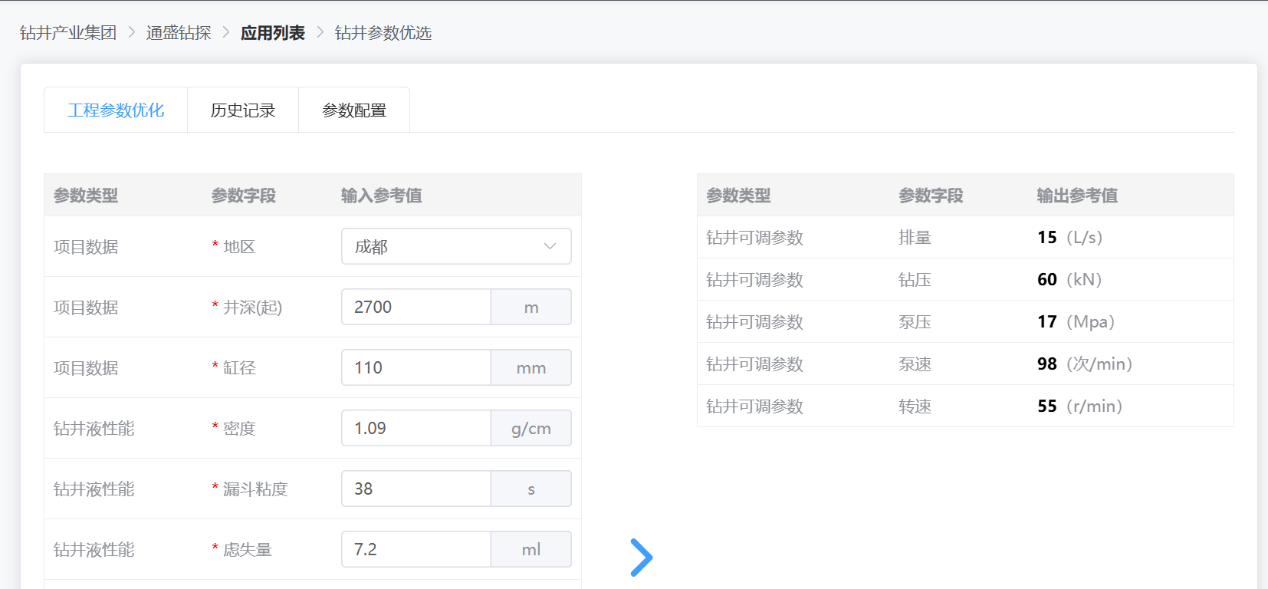Click 应用列表 in the breadcrumb
Image resolution: width=1268 pixels, height=589 pixels.
coord(272,32)
